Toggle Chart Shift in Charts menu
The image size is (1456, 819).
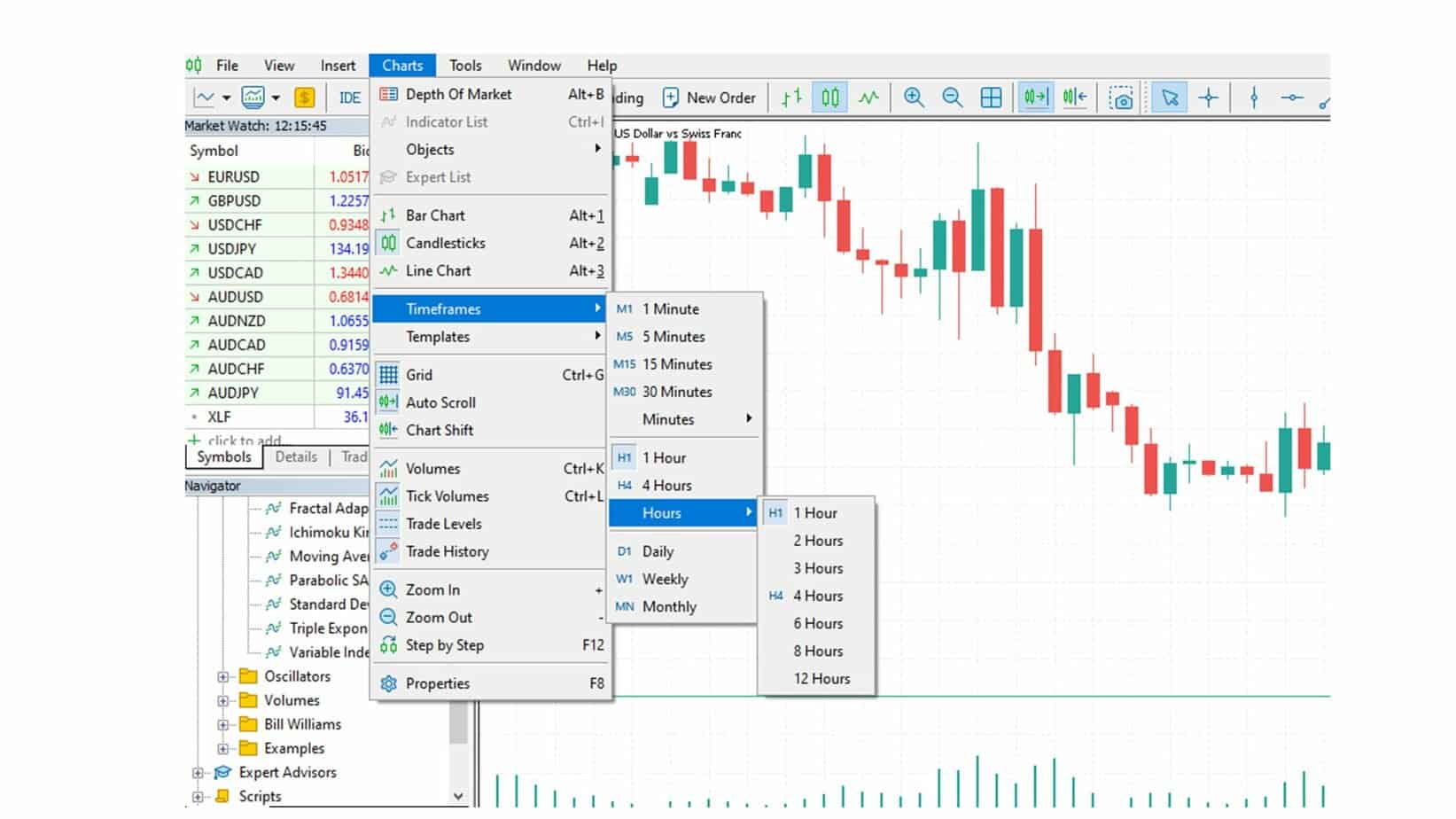492,430
